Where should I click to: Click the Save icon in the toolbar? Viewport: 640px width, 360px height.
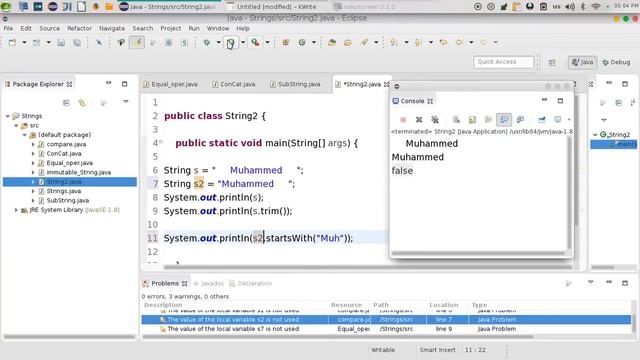61,42
